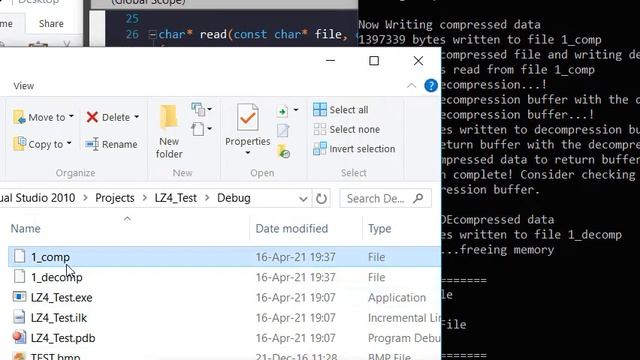Screen dimensions: 640x360
Task: Close the Explorer window
Action: click(x=418, y=61)
